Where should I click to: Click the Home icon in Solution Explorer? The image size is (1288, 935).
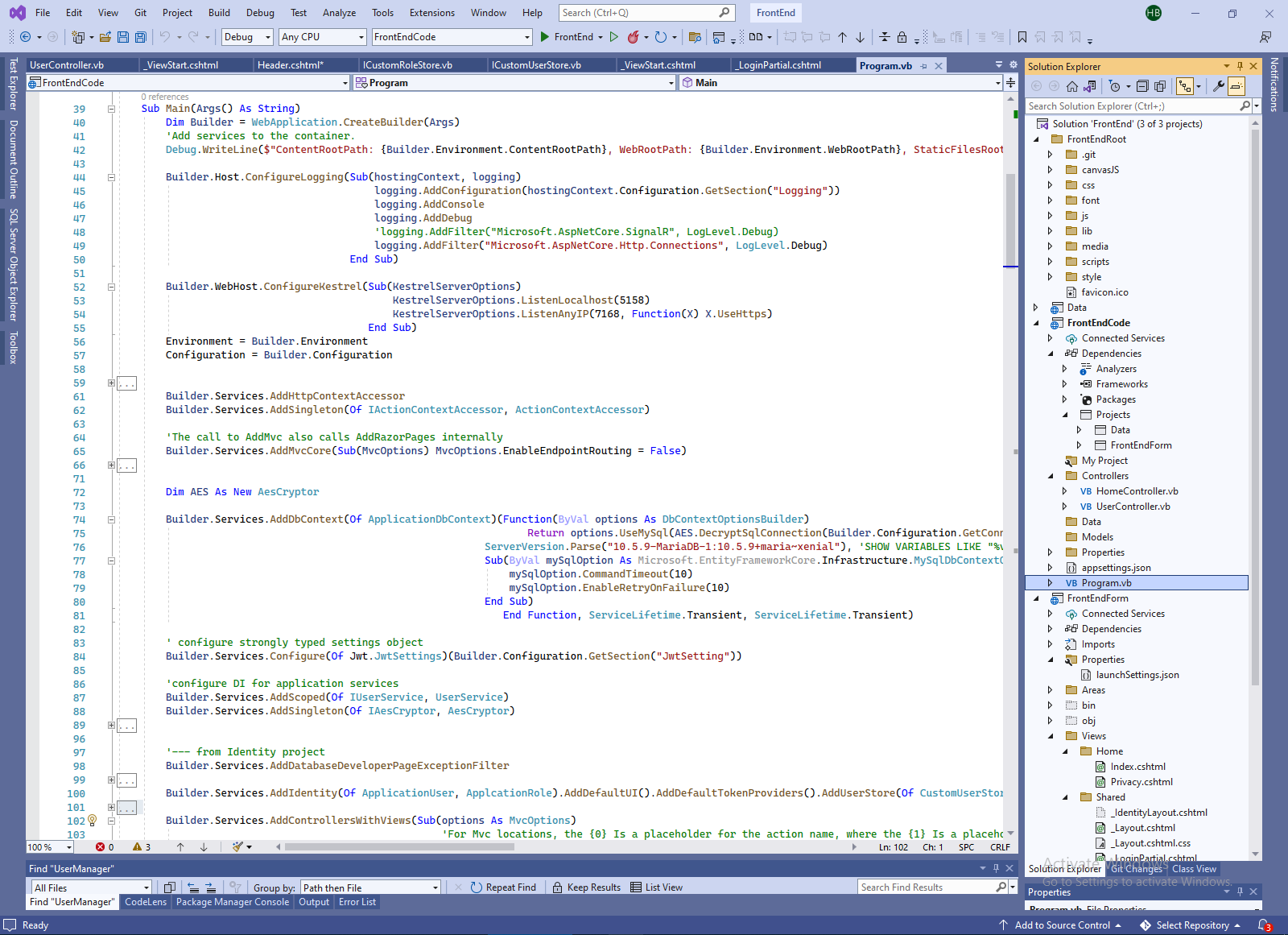tap(1072, 86)
